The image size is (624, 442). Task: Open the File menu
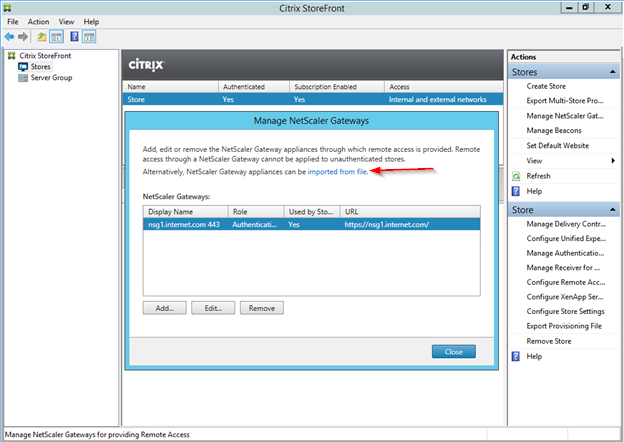pos(13,21)
